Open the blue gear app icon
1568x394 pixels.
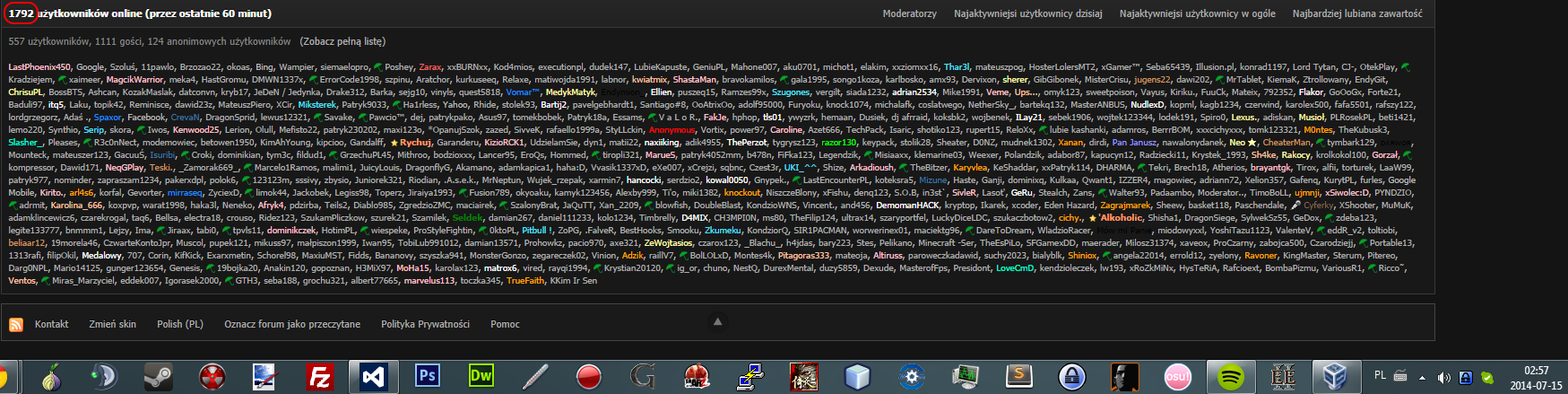pos(912,375)
